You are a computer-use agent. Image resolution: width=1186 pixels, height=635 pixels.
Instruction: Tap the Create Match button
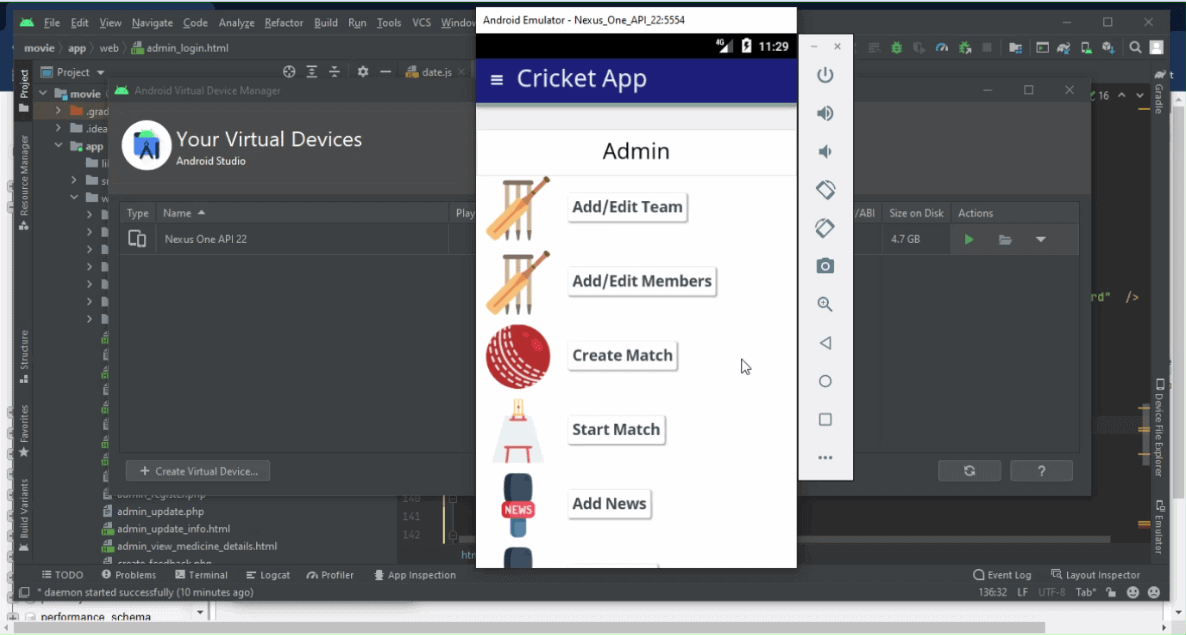(622, 355)
